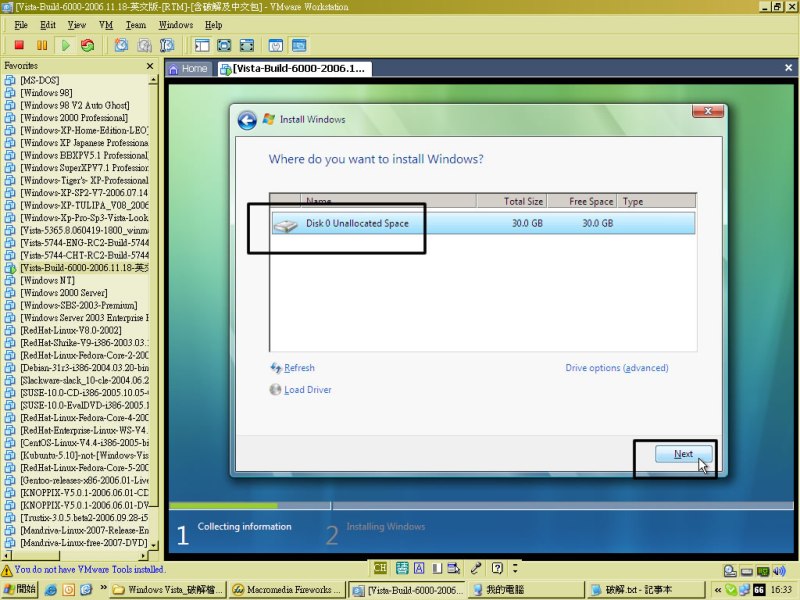This screenshot has width=800, height=600.
Task: Click the green Power On play icon
Action: point(65,45)
